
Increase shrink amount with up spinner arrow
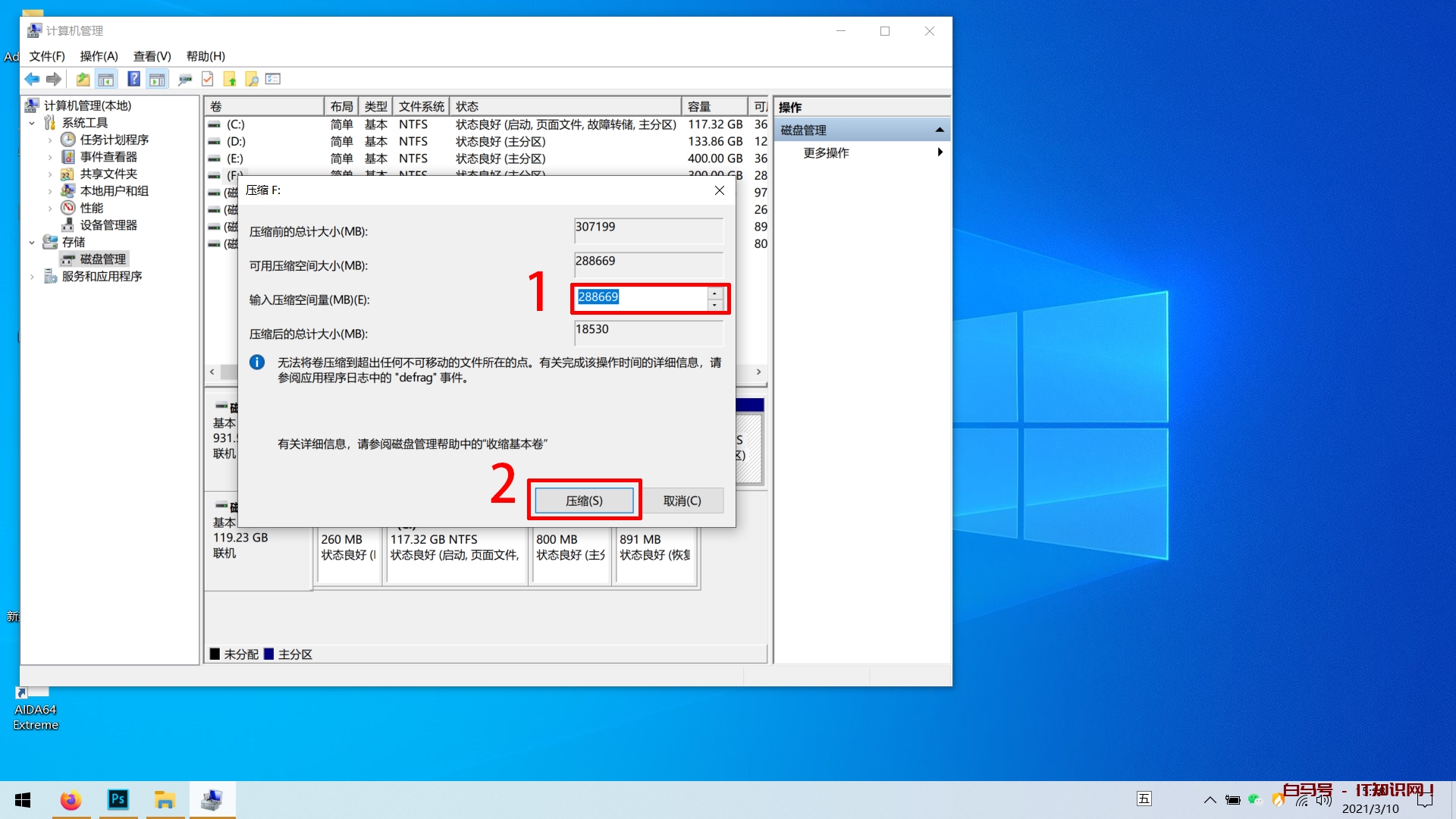714,293
